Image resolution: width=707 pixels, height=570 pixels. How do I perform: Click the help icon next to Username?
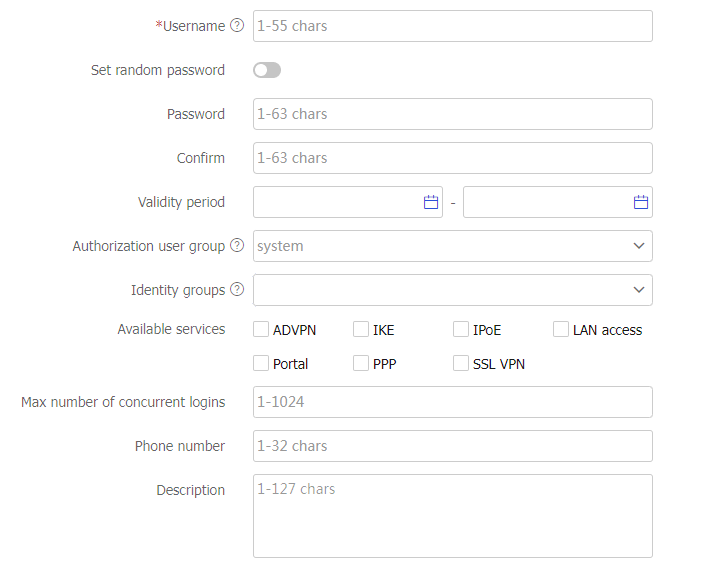click(237, 26)
